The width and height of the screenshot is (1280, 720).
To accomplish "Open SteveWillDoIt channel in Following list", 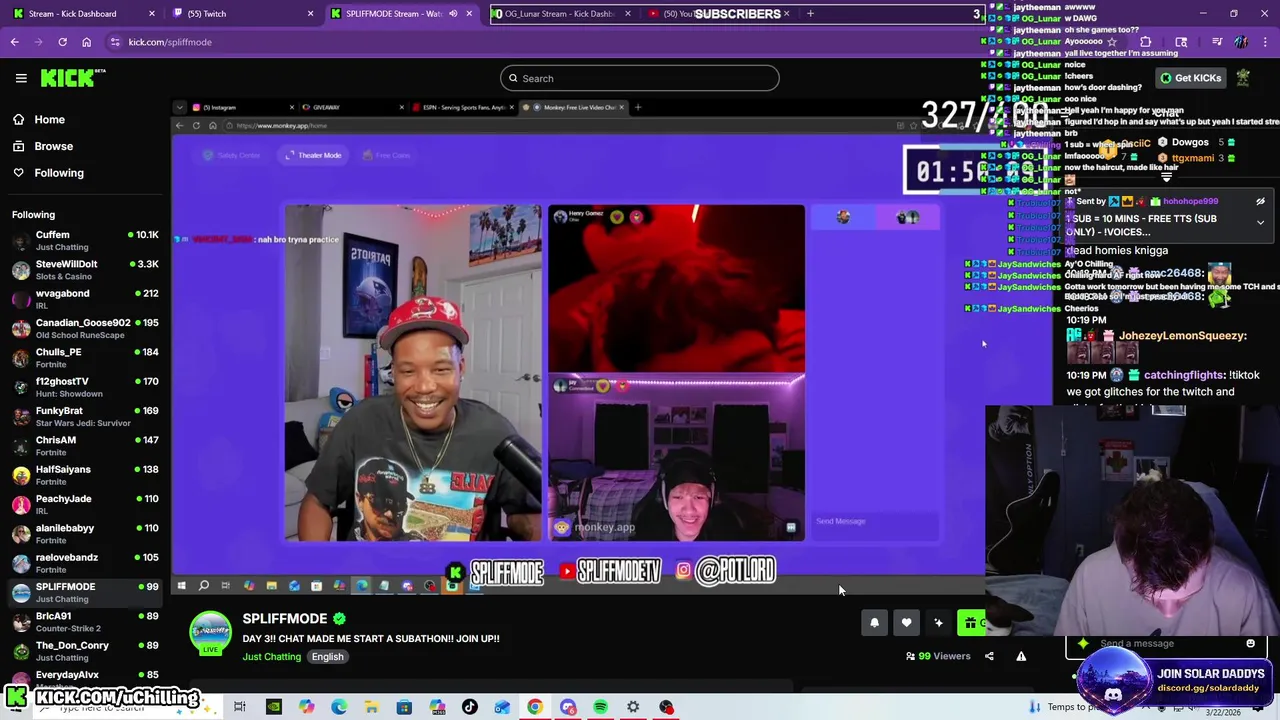I will tap(84, 270).
